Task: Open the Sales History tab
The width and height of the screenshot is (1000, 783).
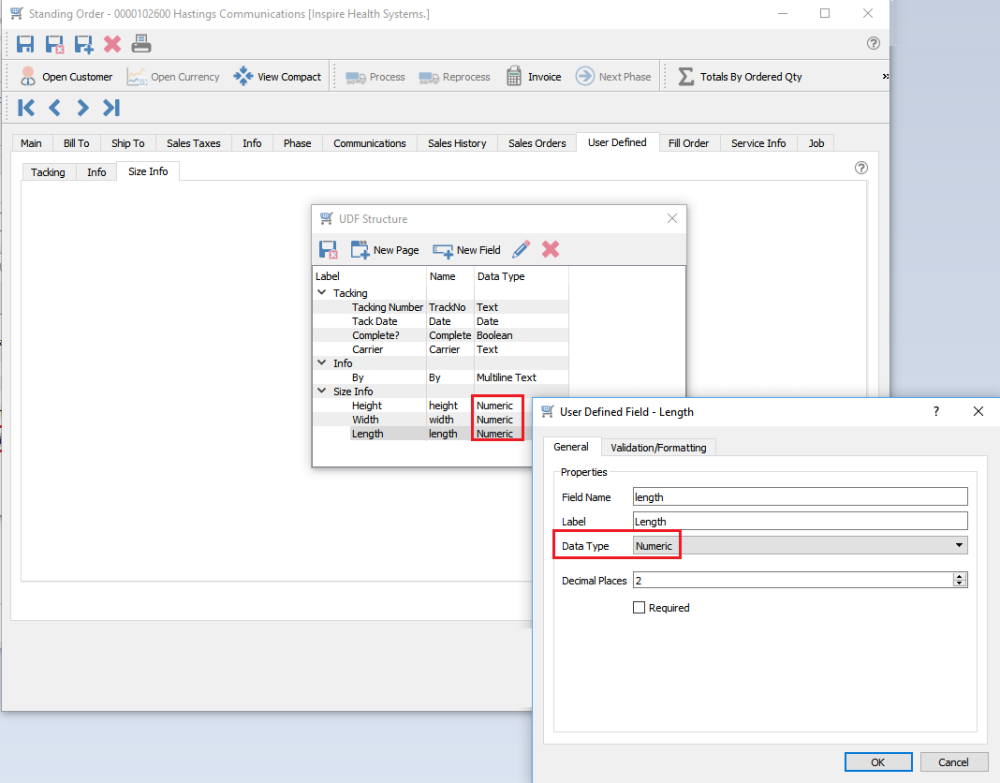Action: (457, 143)
